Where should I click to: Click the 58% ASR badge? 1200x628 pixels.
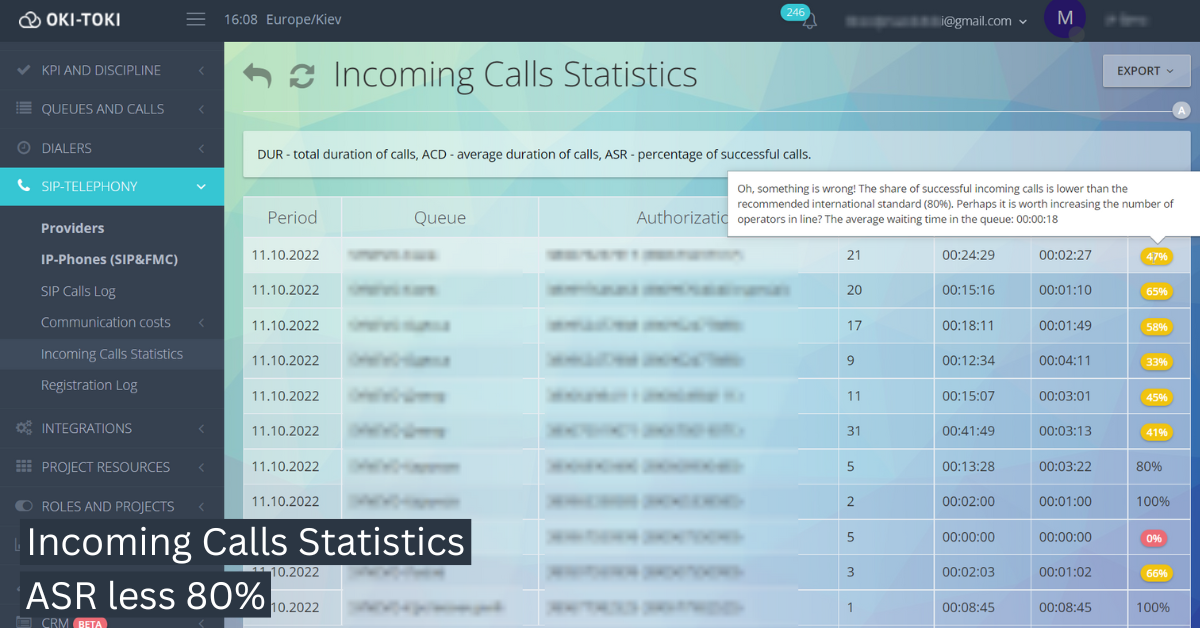[x=1157, y=326]
